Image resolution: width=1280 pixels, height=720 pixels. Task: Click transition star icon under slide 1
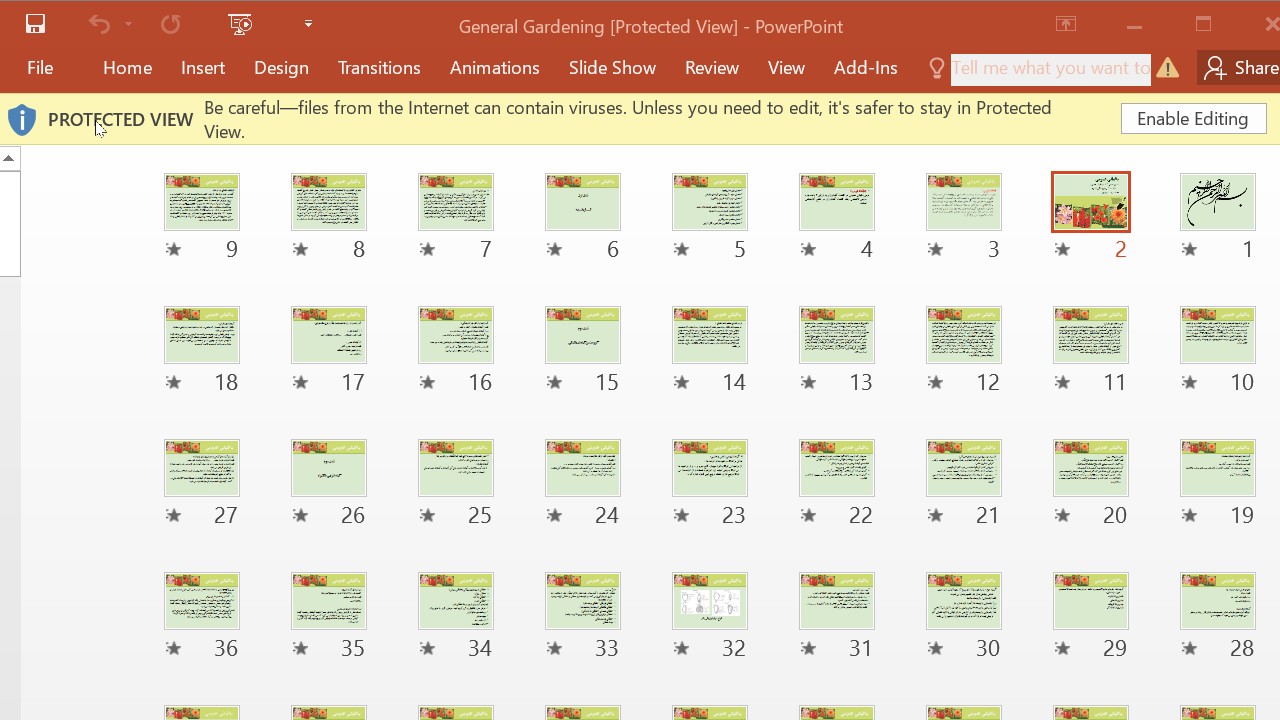(1189, 249)
